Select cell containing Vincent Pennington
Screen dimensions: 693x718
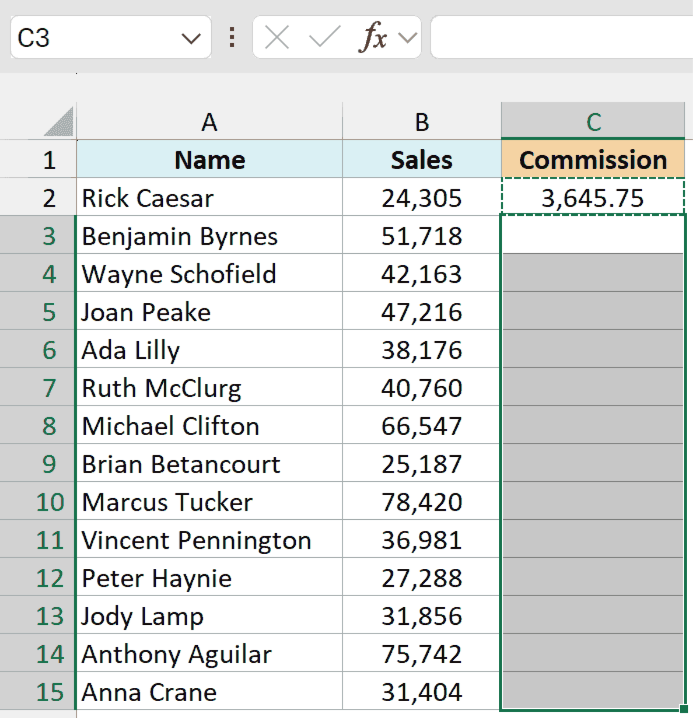click(x=209, y=539)
